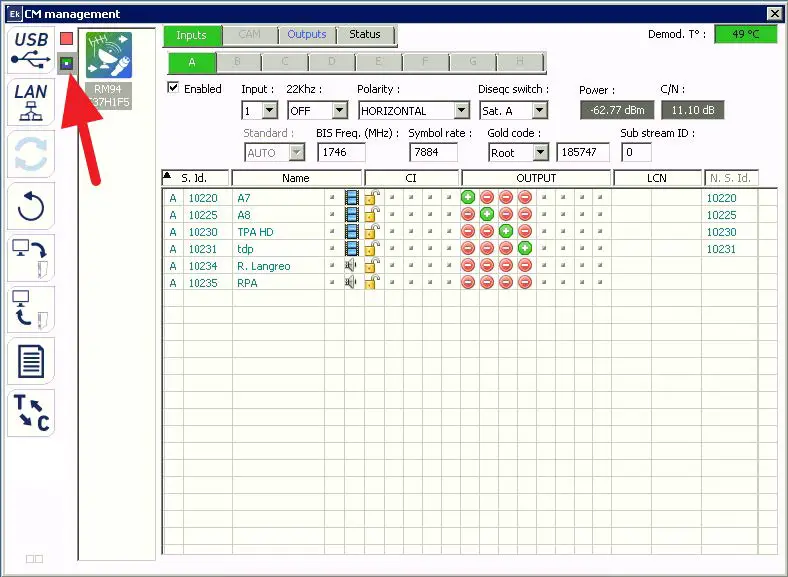Image resolution: width=788 pixels, height=577 pixels.
Task: Enable fourth output for RPA
Action: tap(525, 282)
